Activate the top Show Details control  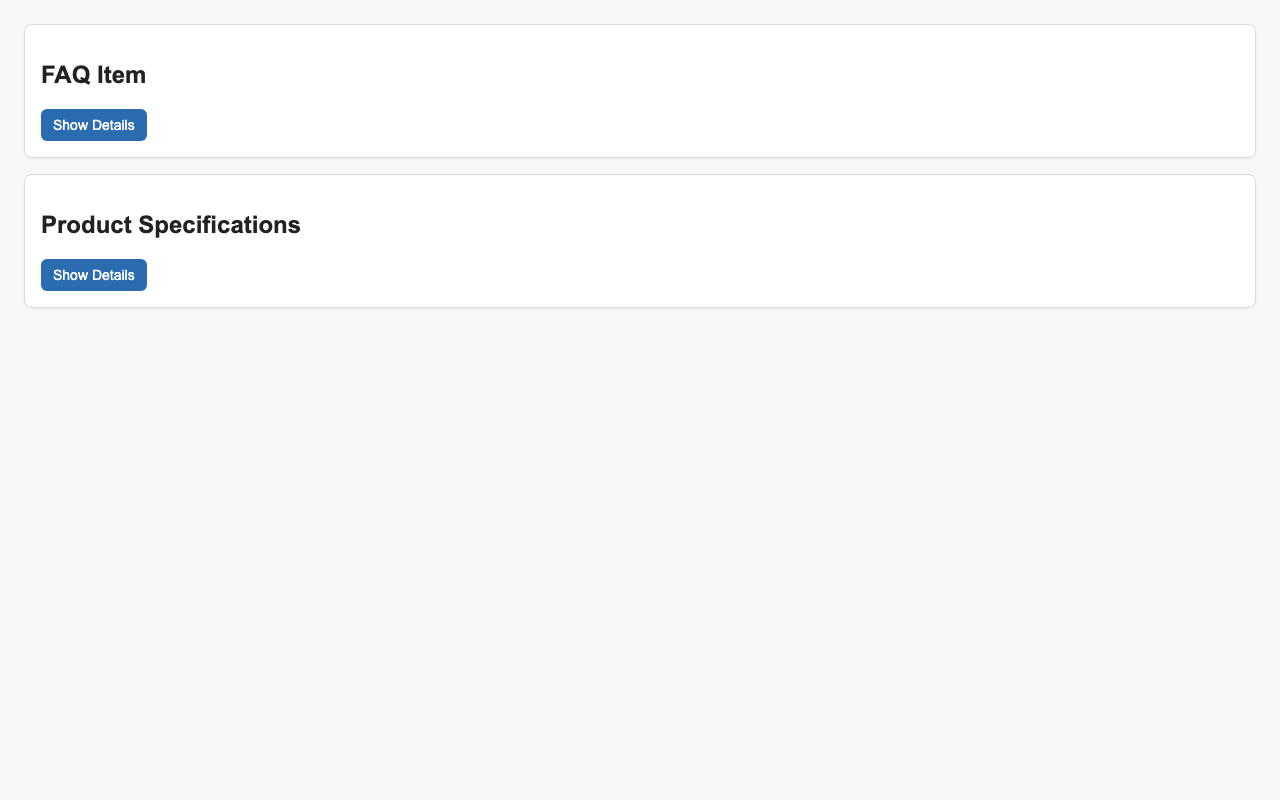click(93, 125)
